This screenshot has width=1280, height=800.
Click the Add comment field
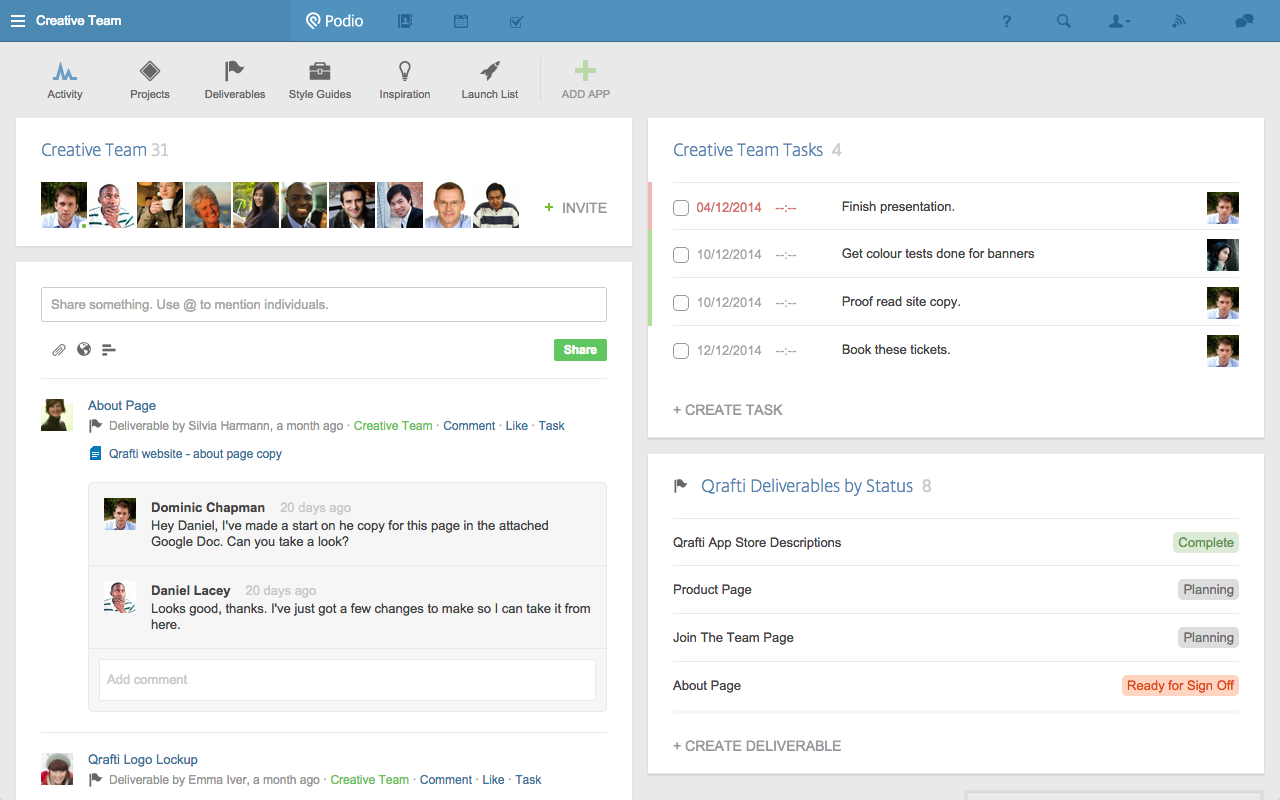[x=347, y=680]
